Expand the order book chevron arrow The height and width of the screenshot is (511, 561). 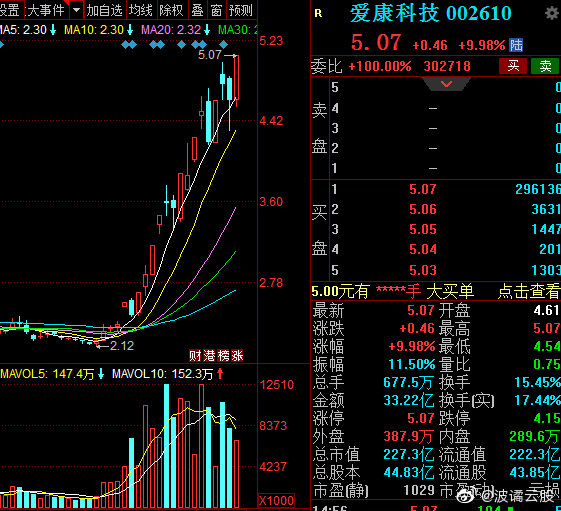click(447, 84)
